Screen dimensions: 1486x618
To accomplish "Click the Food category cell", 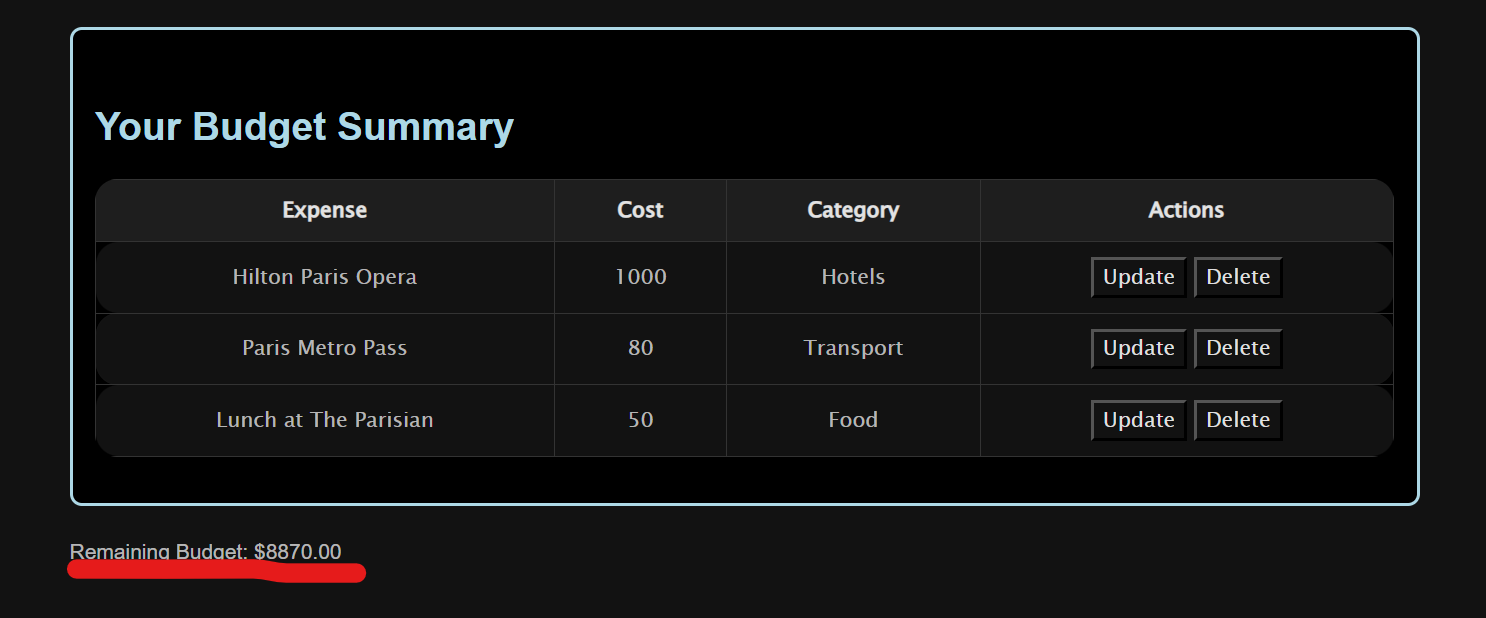I will coord(853,420).
